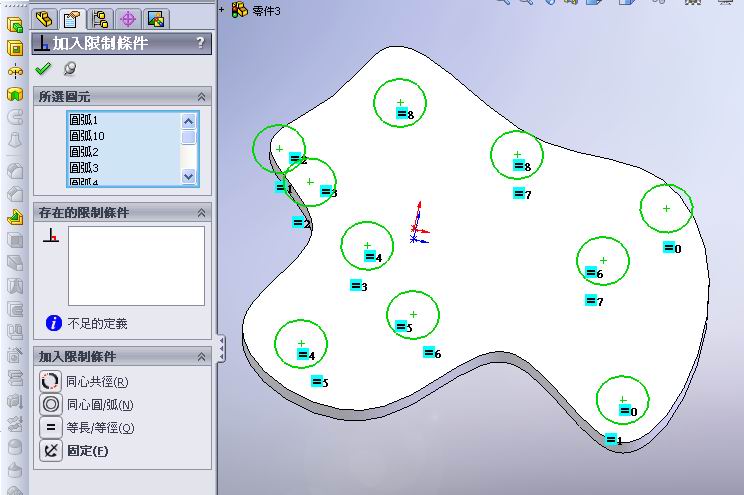Collapse the property panel using splitter handle
The height and width of the screenshot is (495, 744).
click(221, 349)
